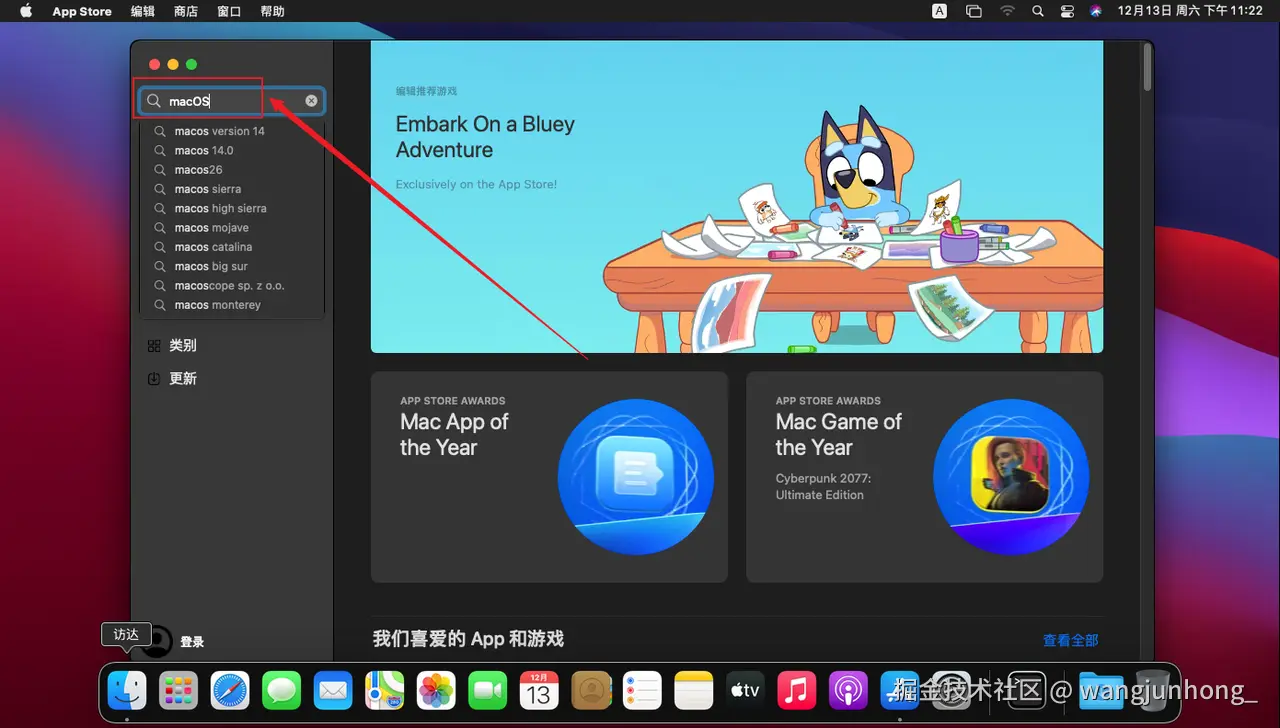Open Mail from the Dock
Viewport: 1280px width, 728px height.
pos(333,690)
